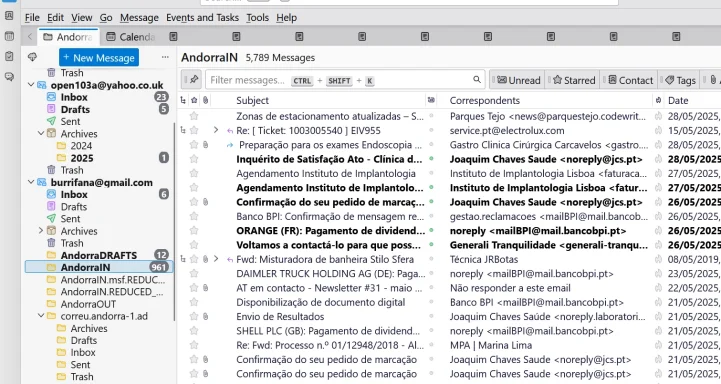The image size is (721, 384).
Task: Collapse the burrifana@gmail.com account
Action: click(31, 182)
